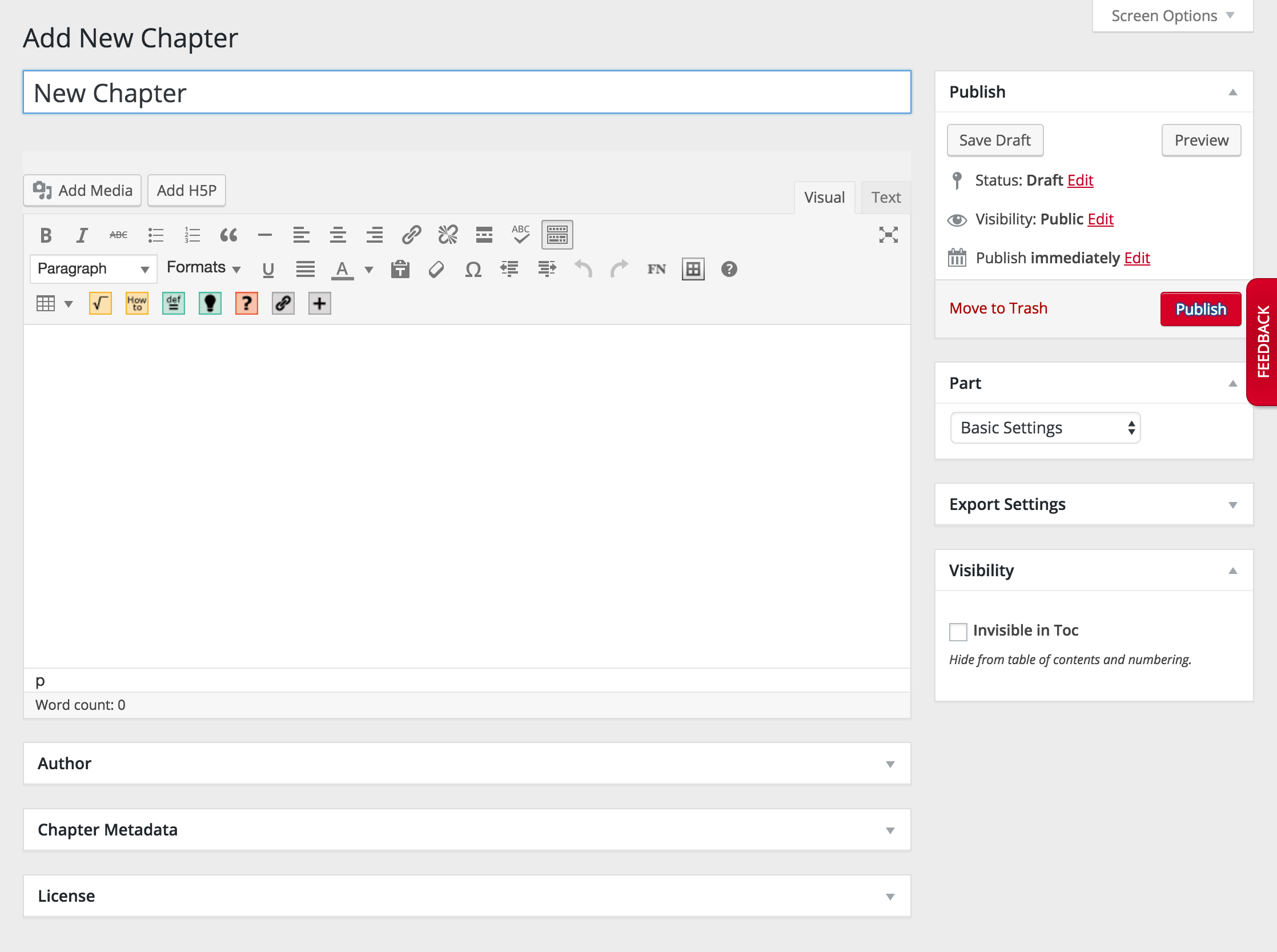
Task: Decrease the paragraph indent
Action: [x=509, y=269]
